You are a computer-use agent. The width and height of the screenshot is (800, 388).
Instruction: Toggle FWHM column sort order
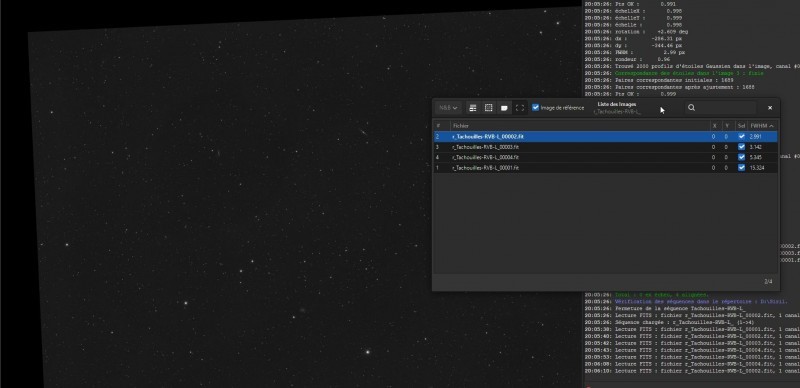coord(762,126)
